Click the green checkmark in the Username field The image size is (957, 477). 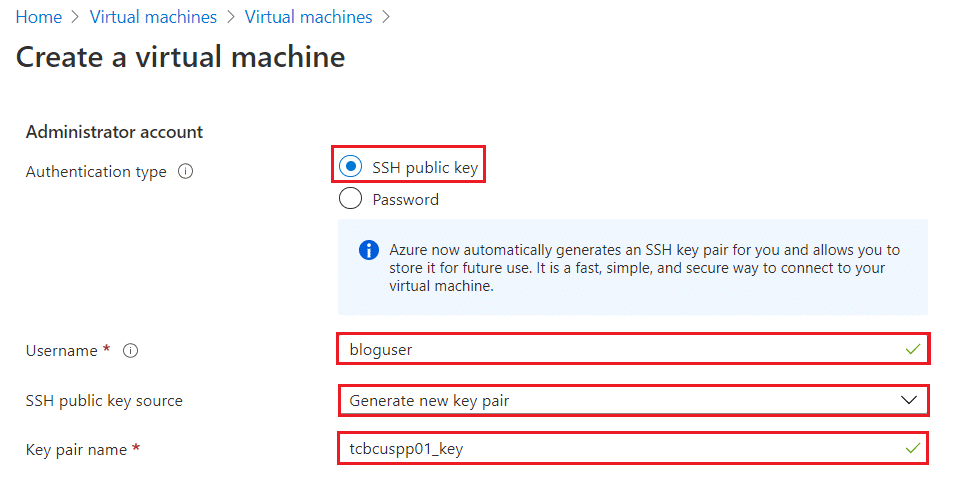913,350
